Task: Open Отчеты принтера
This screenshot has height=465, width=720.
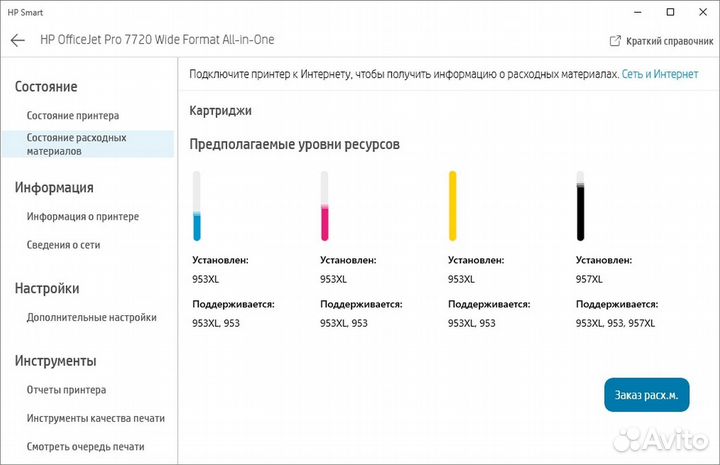Action: point(66,390)
